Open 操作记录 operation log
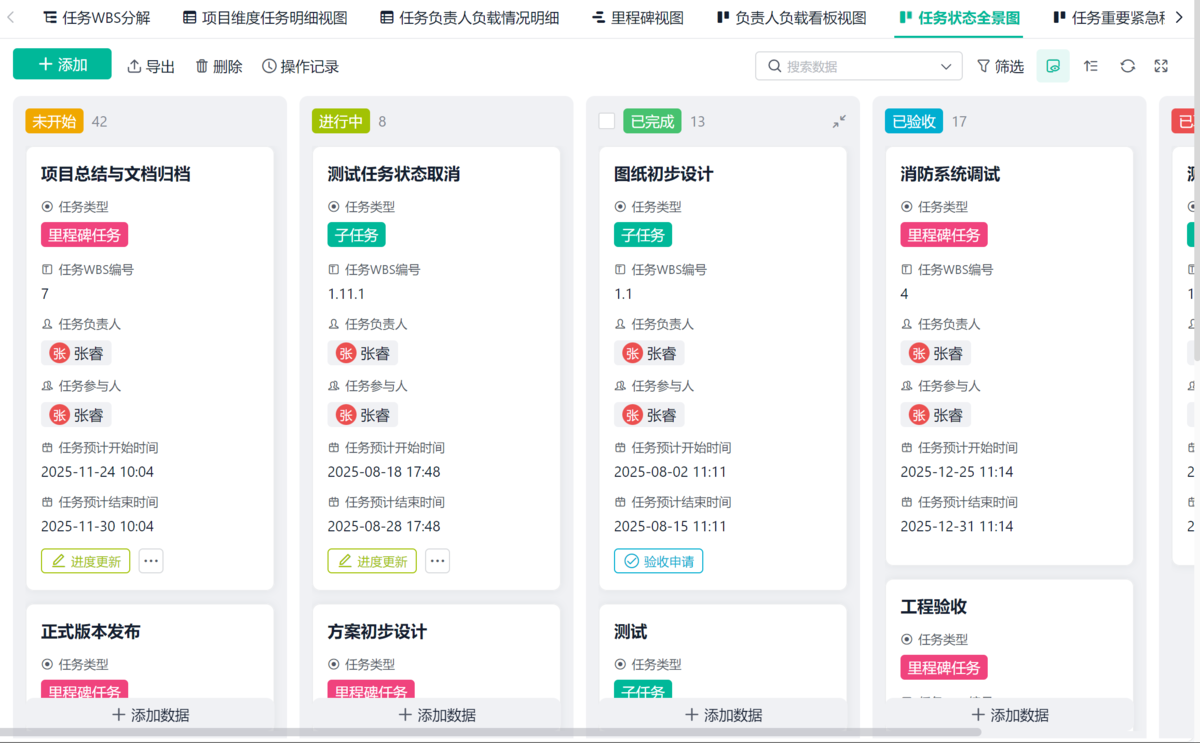Viewport: 1200px width, 743px height. (301, 66)
